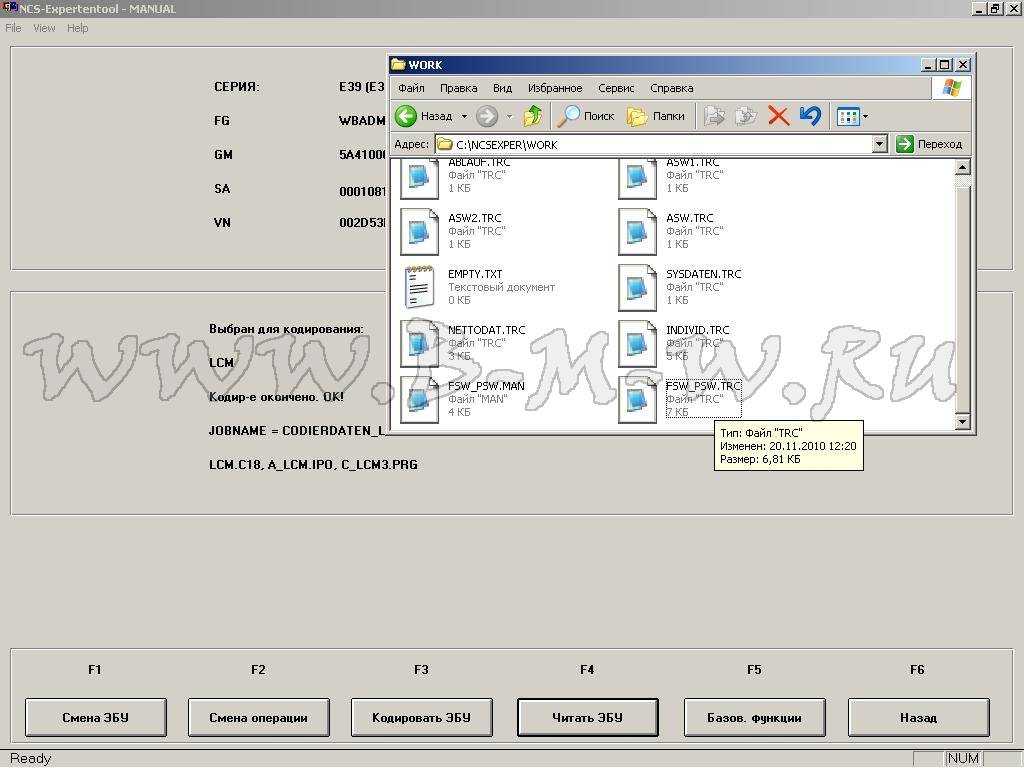Open the Правка menu
Image resolution: width=1024 pixels, height=768 pixels.
(x=458, y=88)
